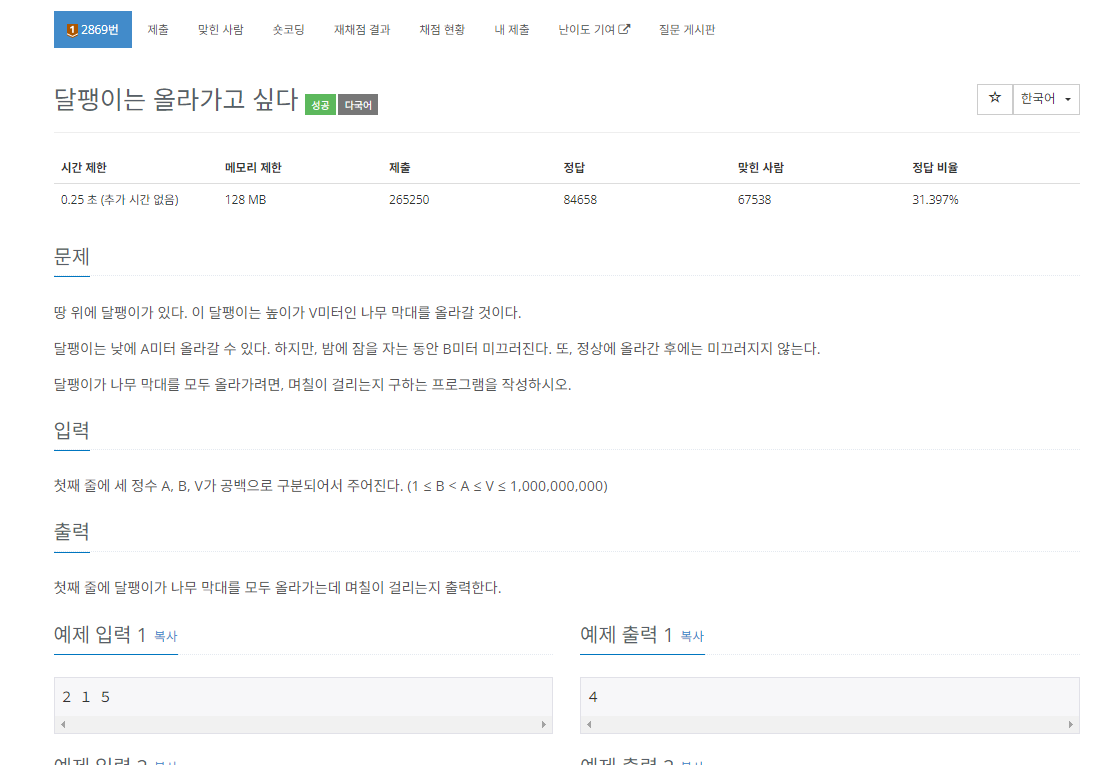The image size is (1117, 765).
Task: Click the memory limit value "128 MB"
Action: tap(246, 200)
